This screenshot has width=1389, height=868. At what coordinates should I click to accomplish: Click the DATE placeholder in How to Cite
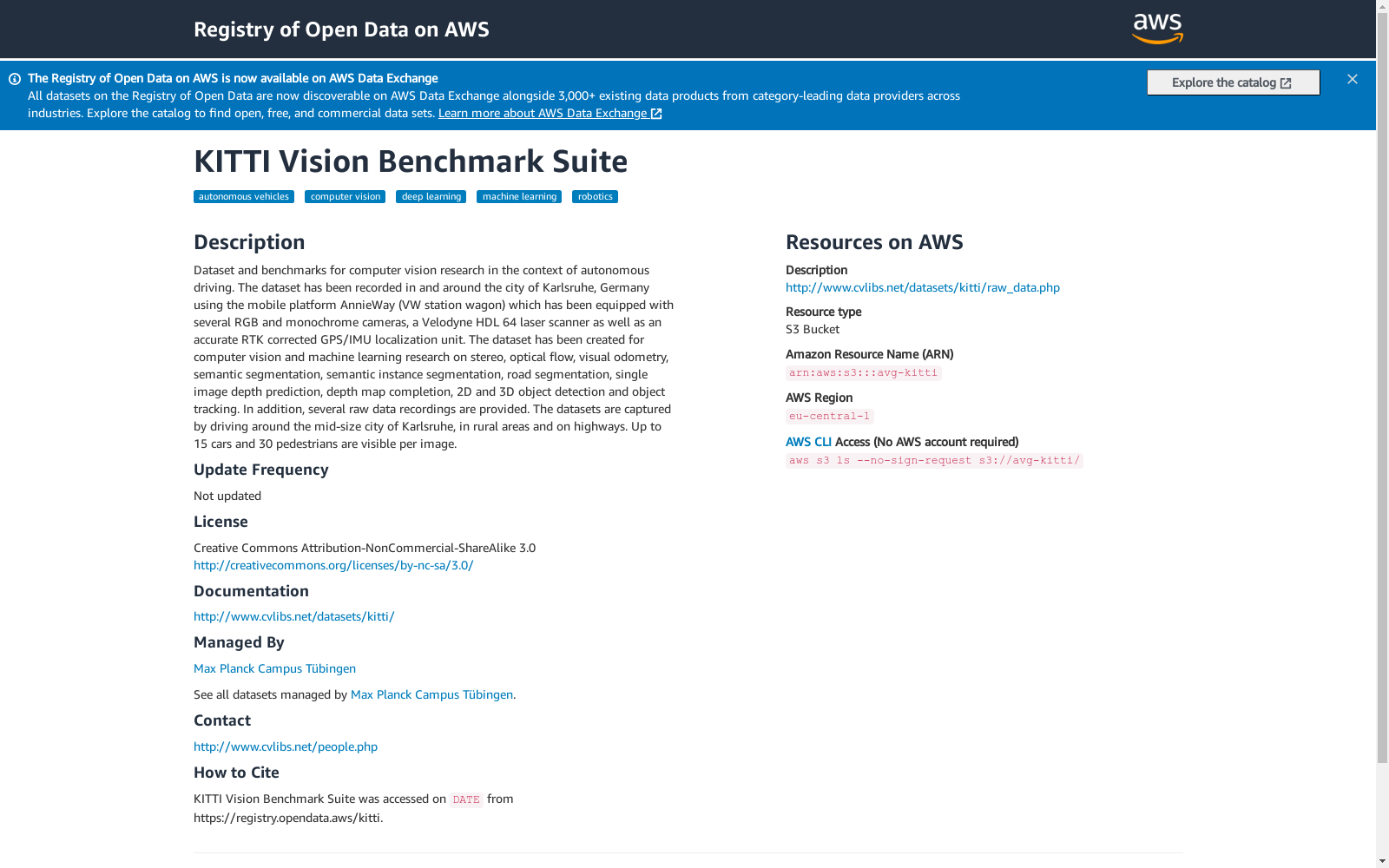[x=466, y=799]
